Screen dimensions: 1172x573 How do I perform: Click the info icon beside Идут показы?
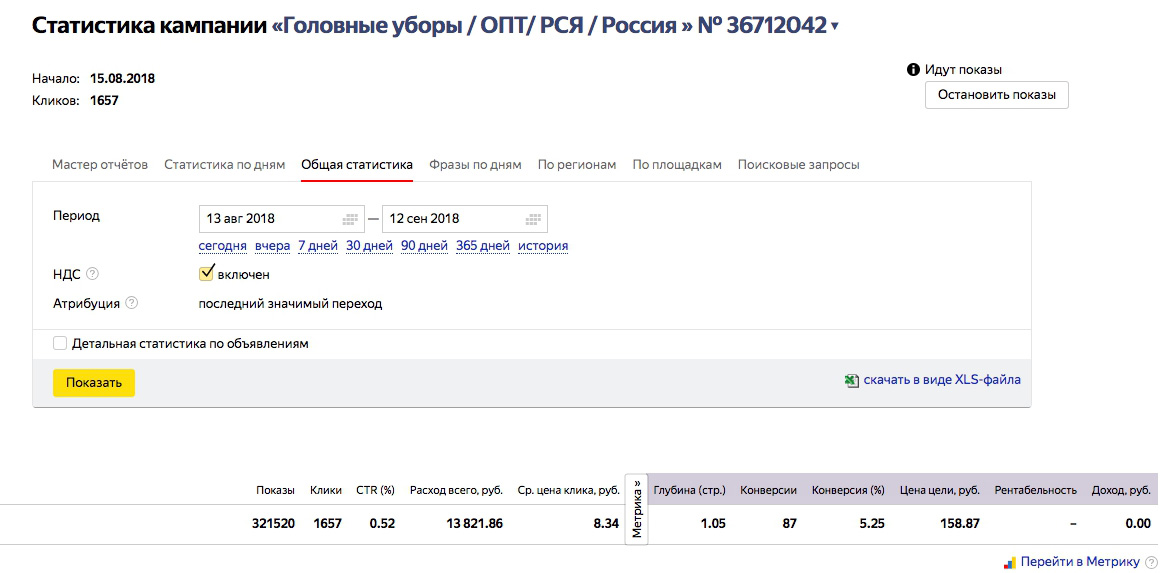pos(913,69)
